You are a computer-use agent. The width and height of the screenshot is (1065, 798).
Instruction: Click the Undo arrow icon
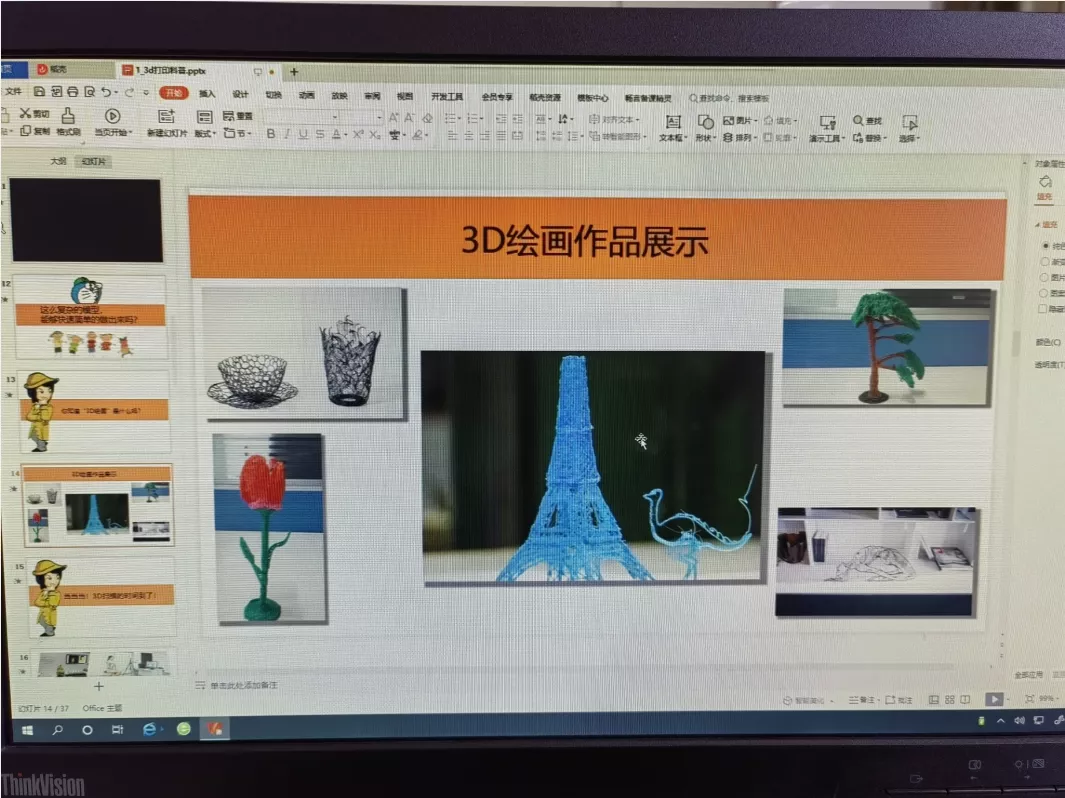tap(106, 91)
